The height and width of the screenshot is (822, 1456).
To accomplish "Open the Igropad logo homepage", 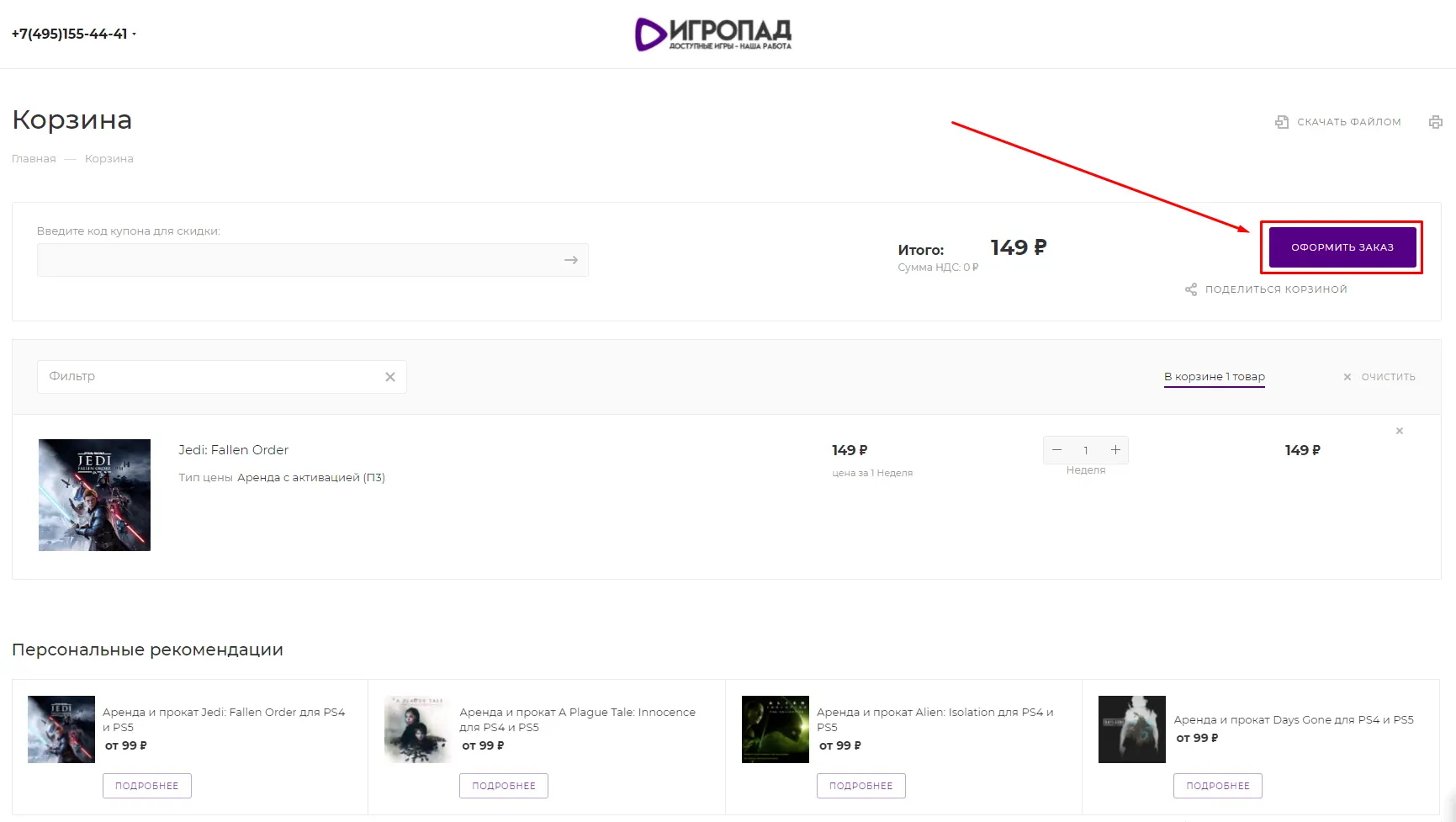I will coord(713,34).
